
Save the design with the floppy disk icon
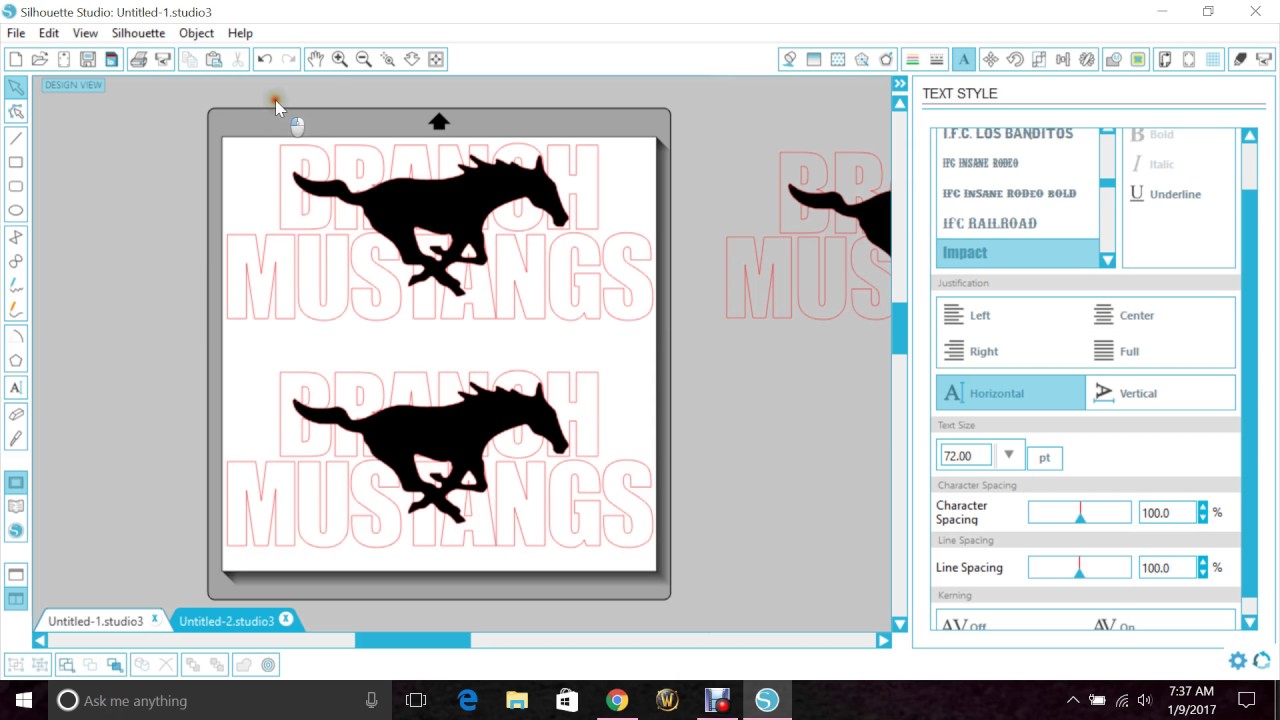tap(88, 59)
